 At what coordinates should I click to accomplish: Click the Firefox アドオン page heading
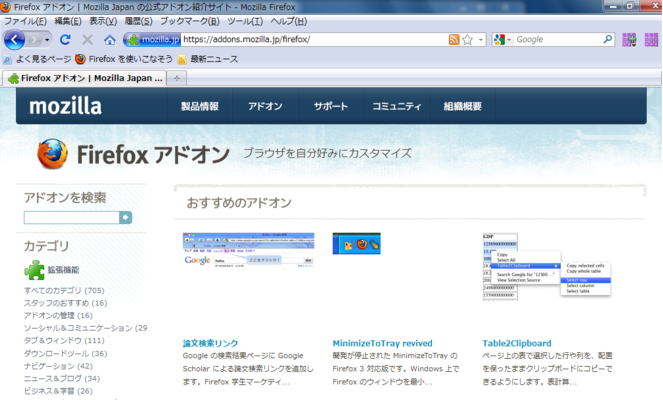click(153, 154)
